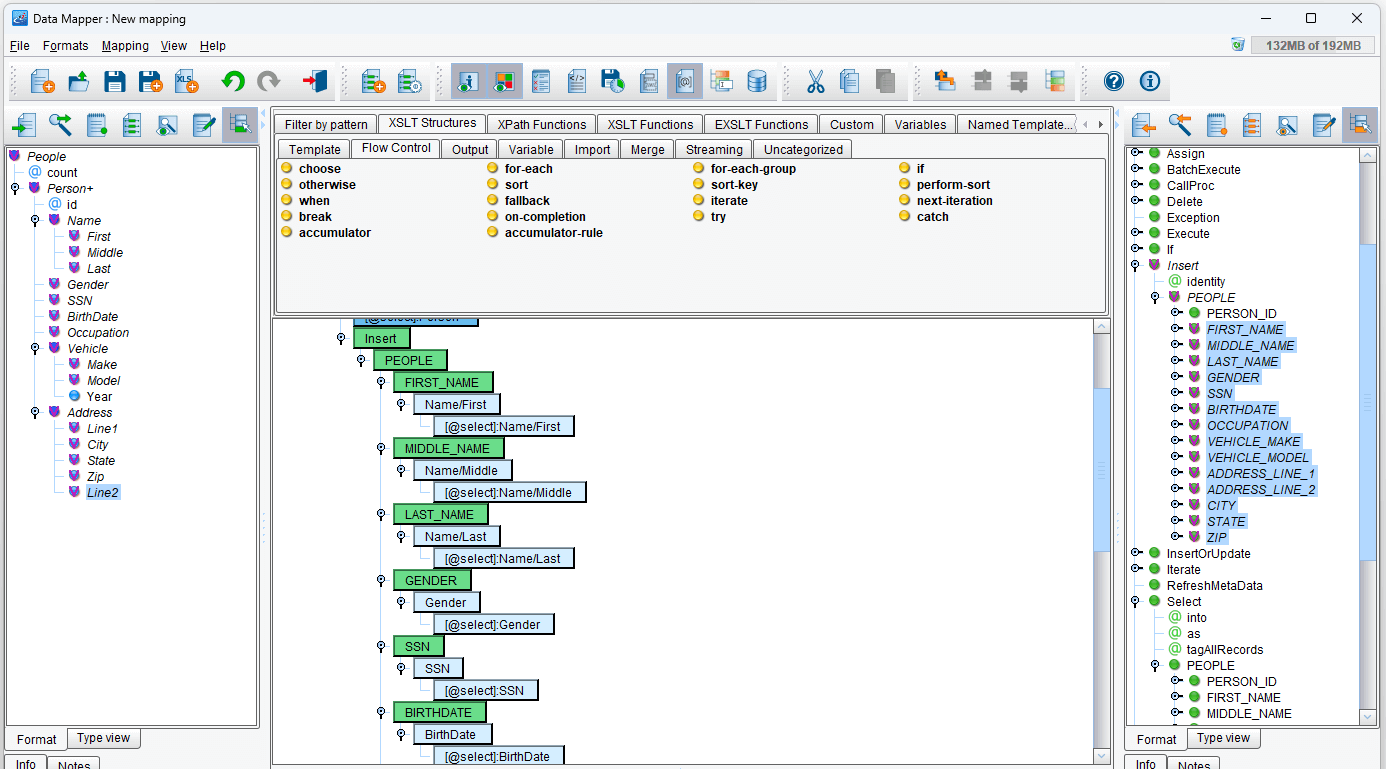Select the Occupation element in source tree

tap(98, 332)
